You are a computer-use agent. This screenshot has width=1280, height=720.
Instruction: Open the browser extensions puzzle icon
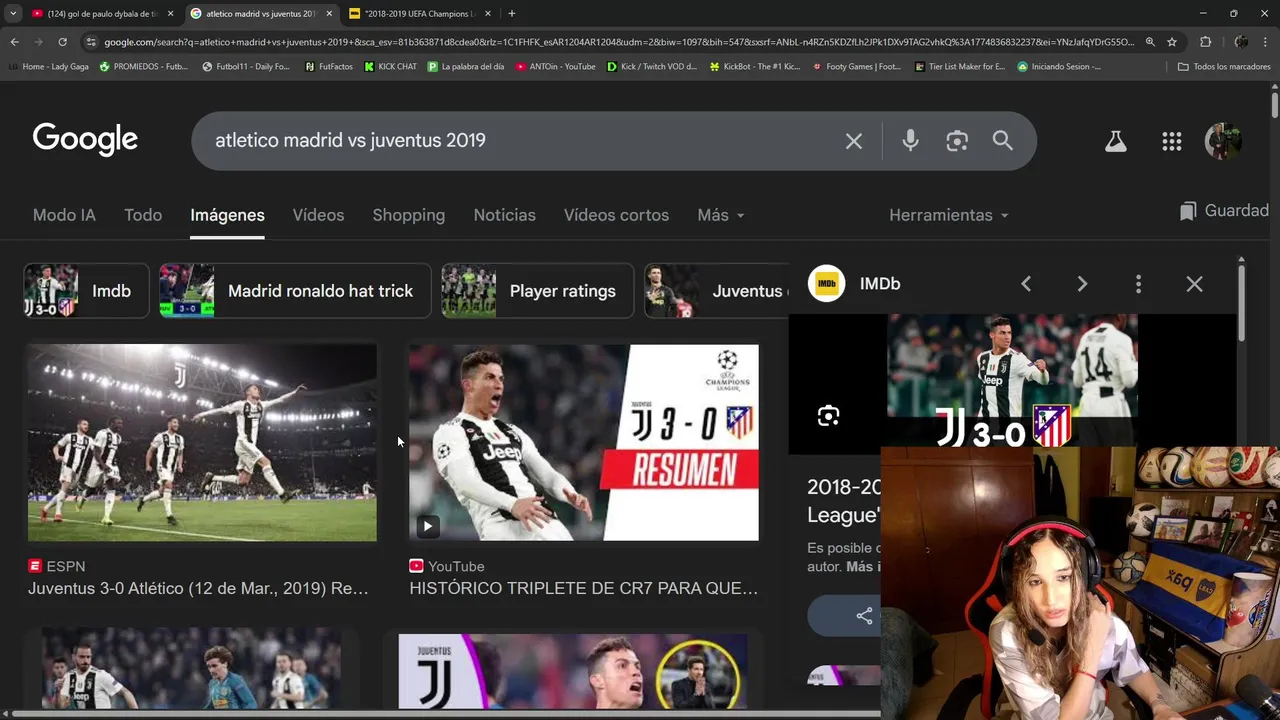1205,42
